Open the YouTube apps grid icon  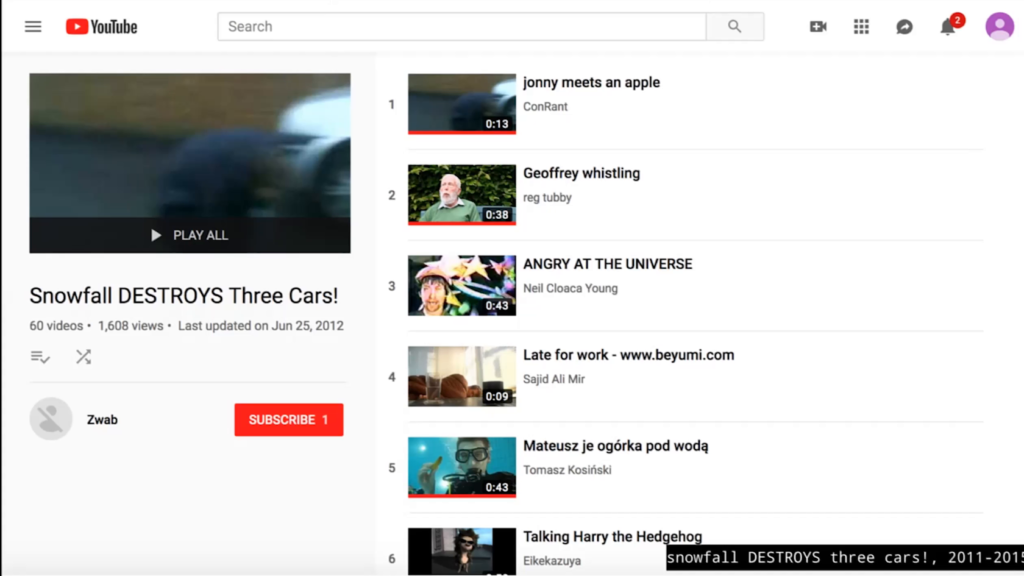[x=861, y=27]
